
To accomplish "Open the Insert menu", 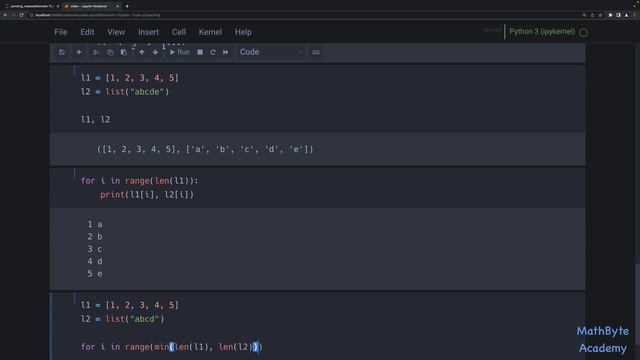I will pyautogui.click(x=148, y=32).
